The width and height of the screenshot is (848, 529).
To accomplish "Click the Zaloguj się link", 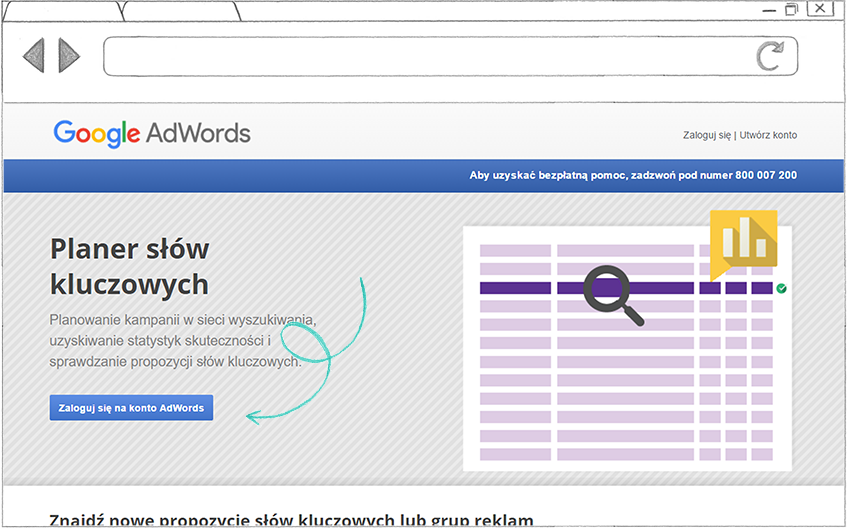I will pyautogui.click(x=706, y=135).
